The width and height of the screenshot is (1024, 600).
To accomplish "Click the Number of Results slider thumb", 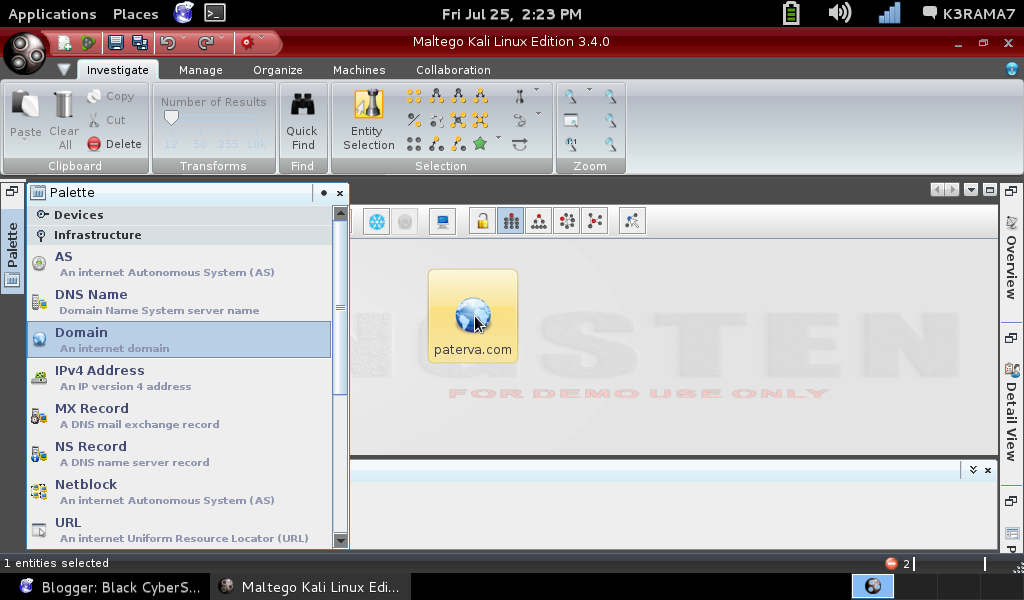I will 171,118.
